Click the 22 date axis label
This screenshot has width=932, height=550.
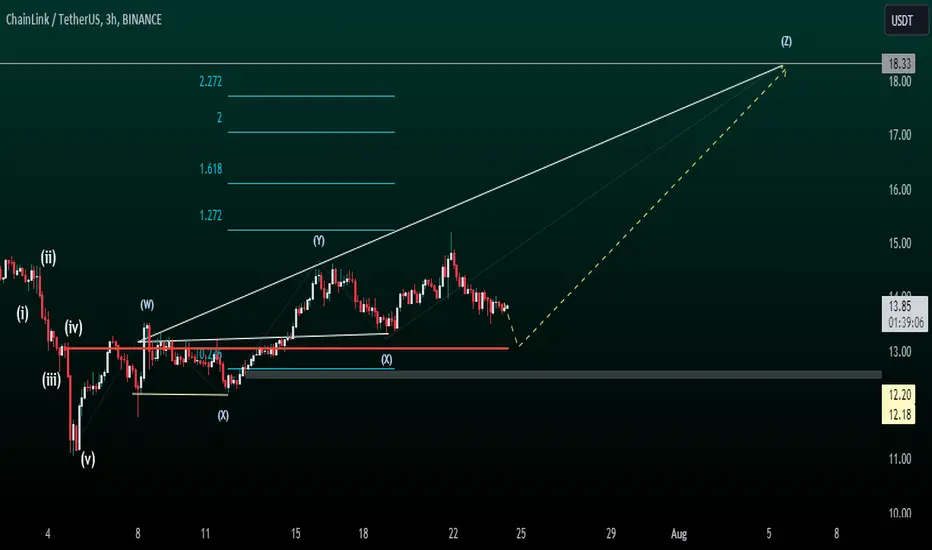pos(453,534)
